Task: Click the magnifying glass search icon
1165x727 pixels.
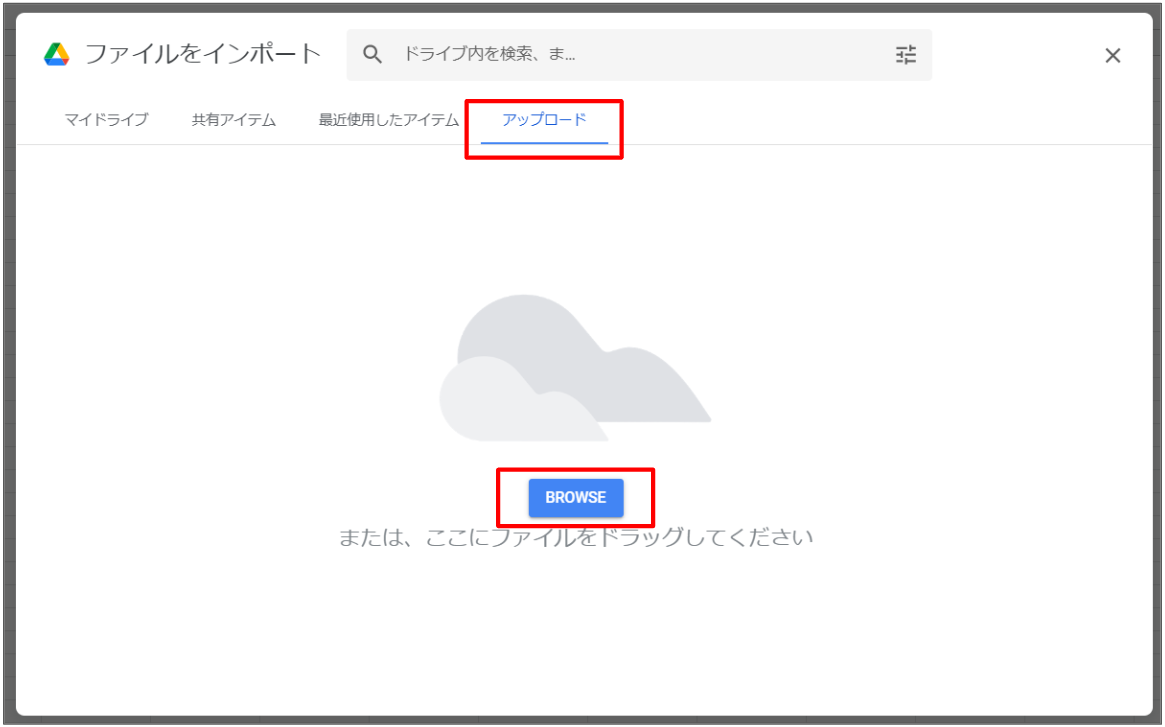Action: (x=372, y=55)
